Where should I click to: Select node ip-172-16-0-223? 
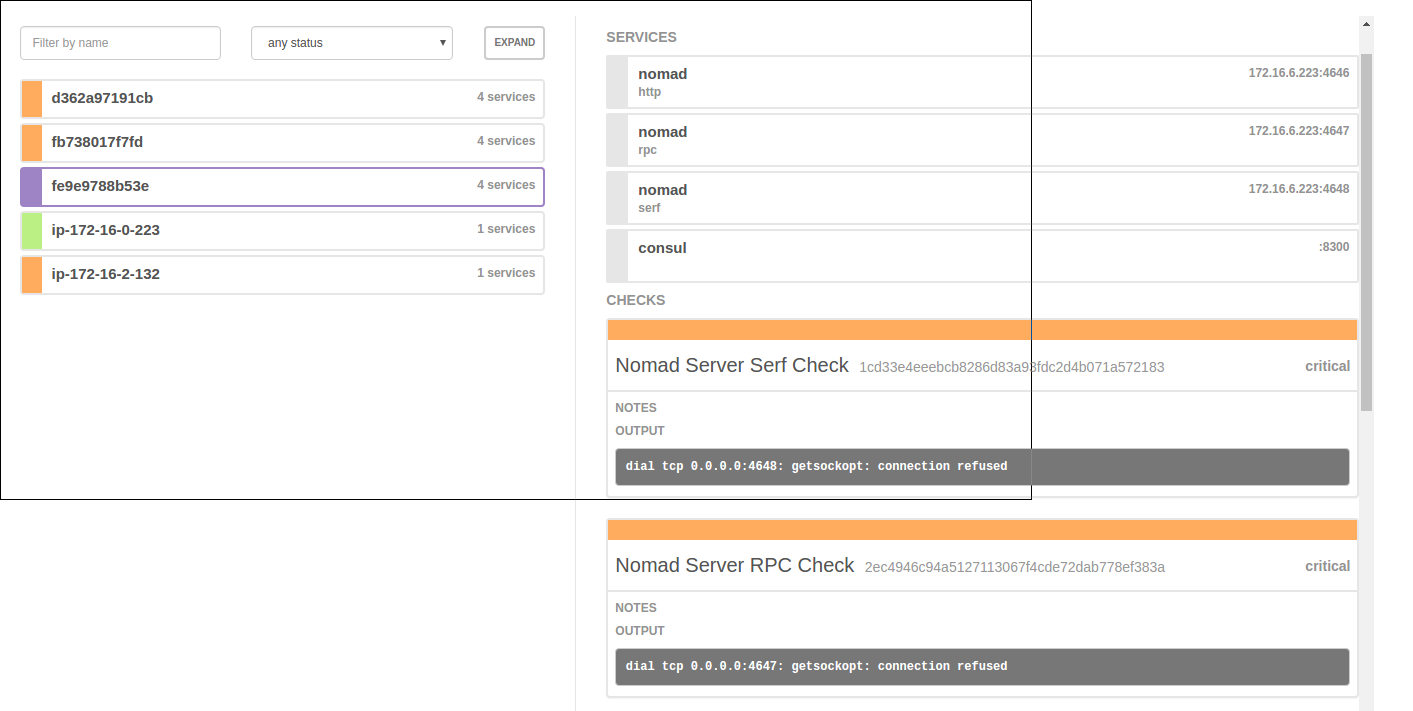(282, 230)
